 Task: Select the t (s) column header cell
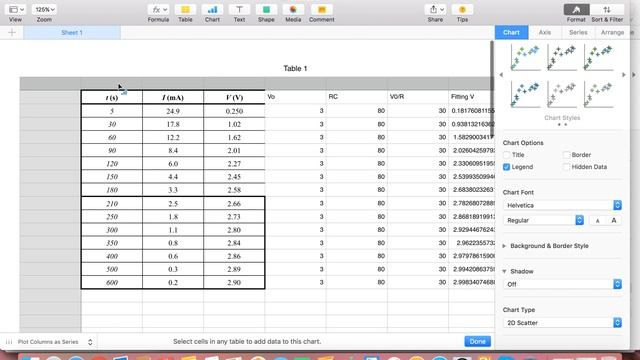point(112,98)
